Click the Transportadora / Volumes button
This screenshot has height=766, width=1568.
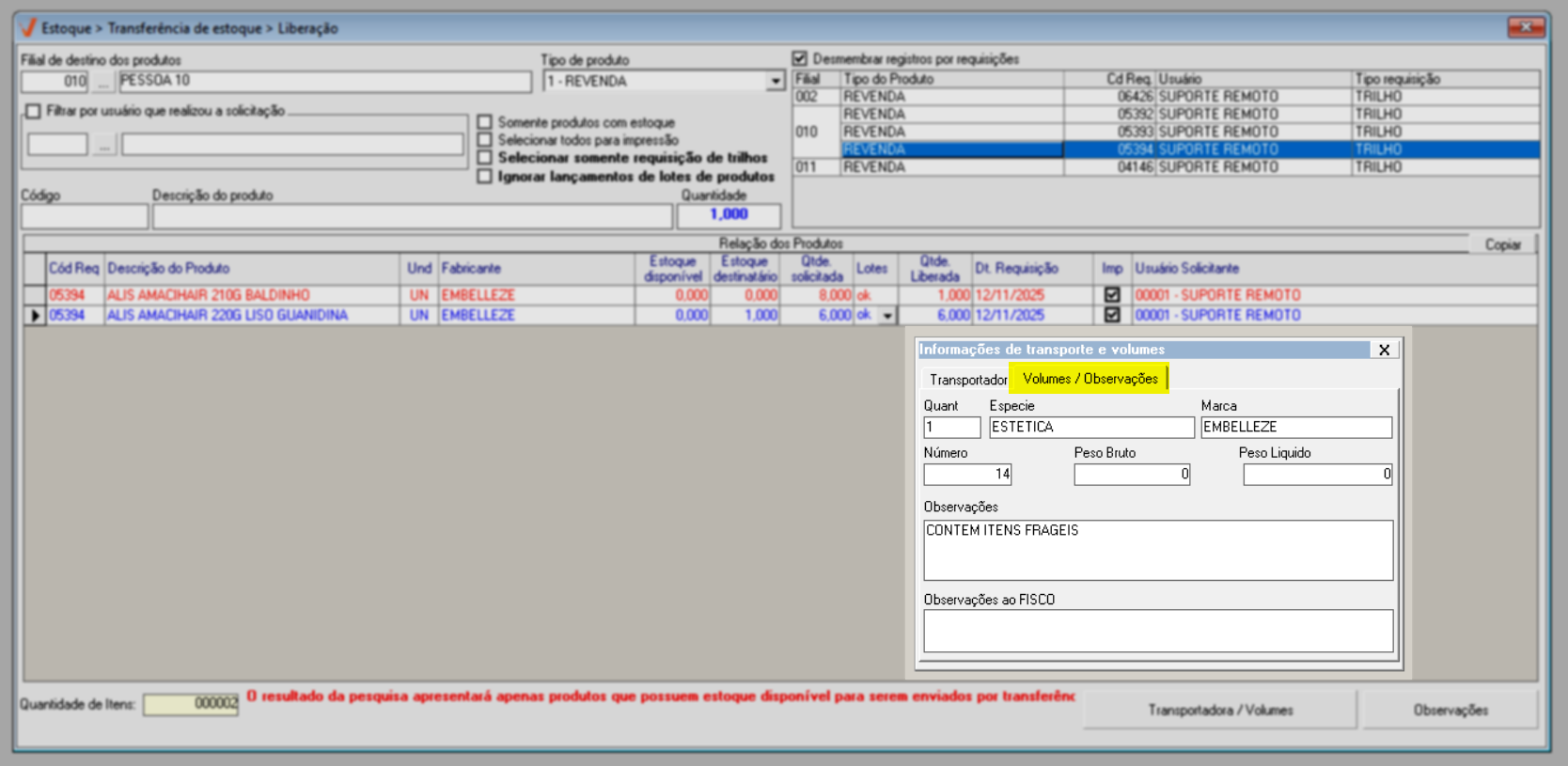coord(1219,710)
